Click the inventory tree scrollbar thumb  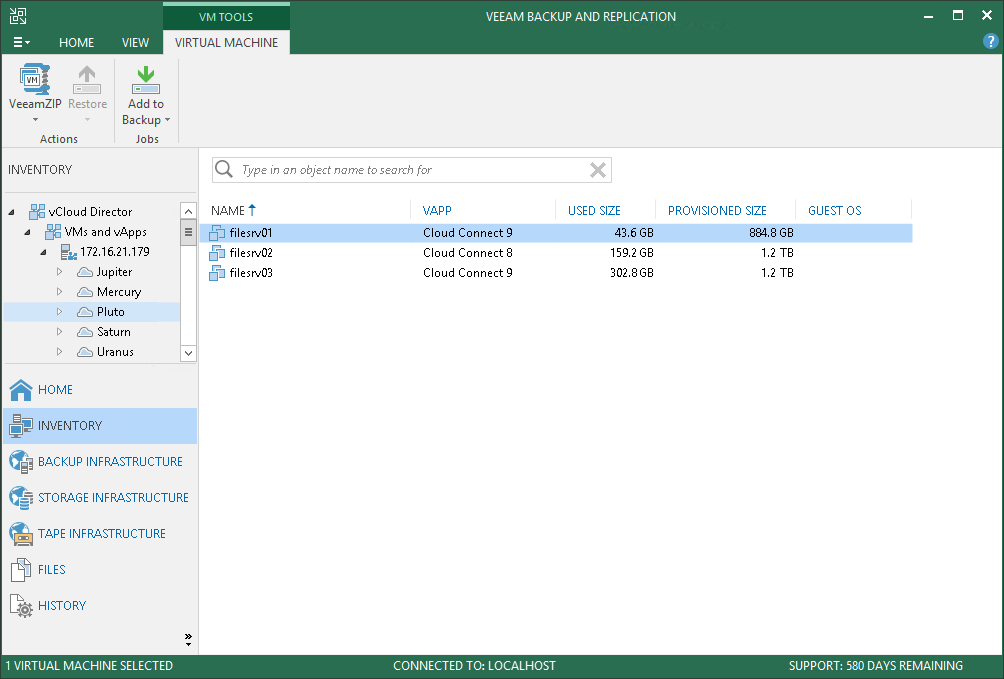[x=188, y=232]
